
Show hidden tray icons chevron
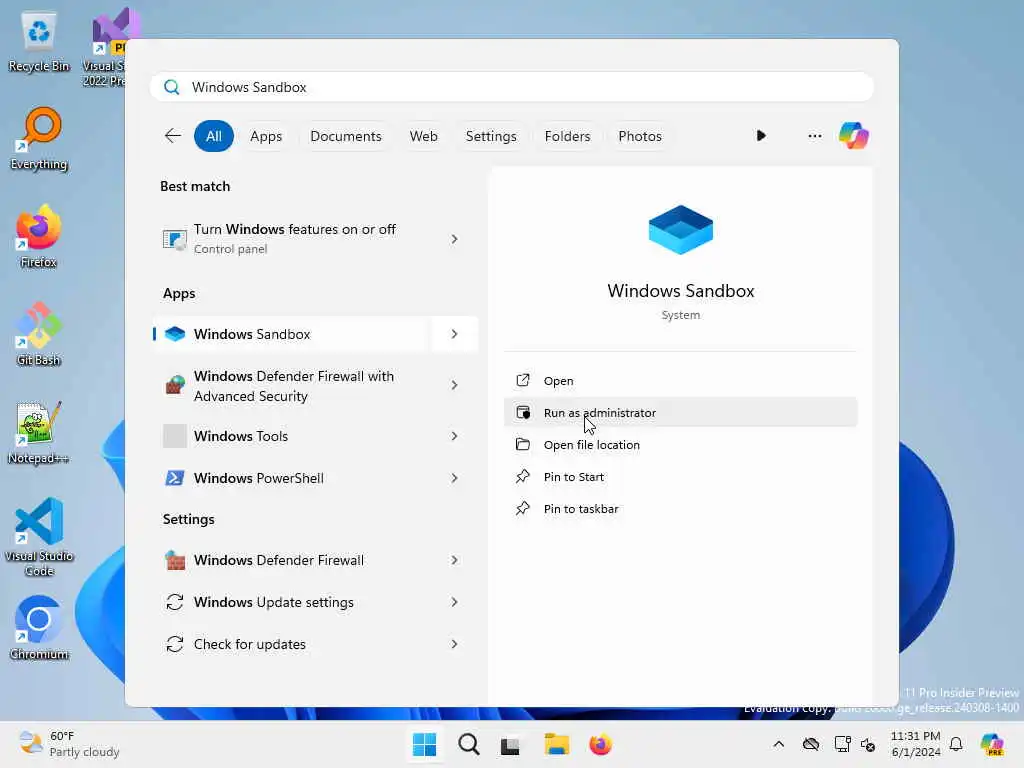(778, 744)
